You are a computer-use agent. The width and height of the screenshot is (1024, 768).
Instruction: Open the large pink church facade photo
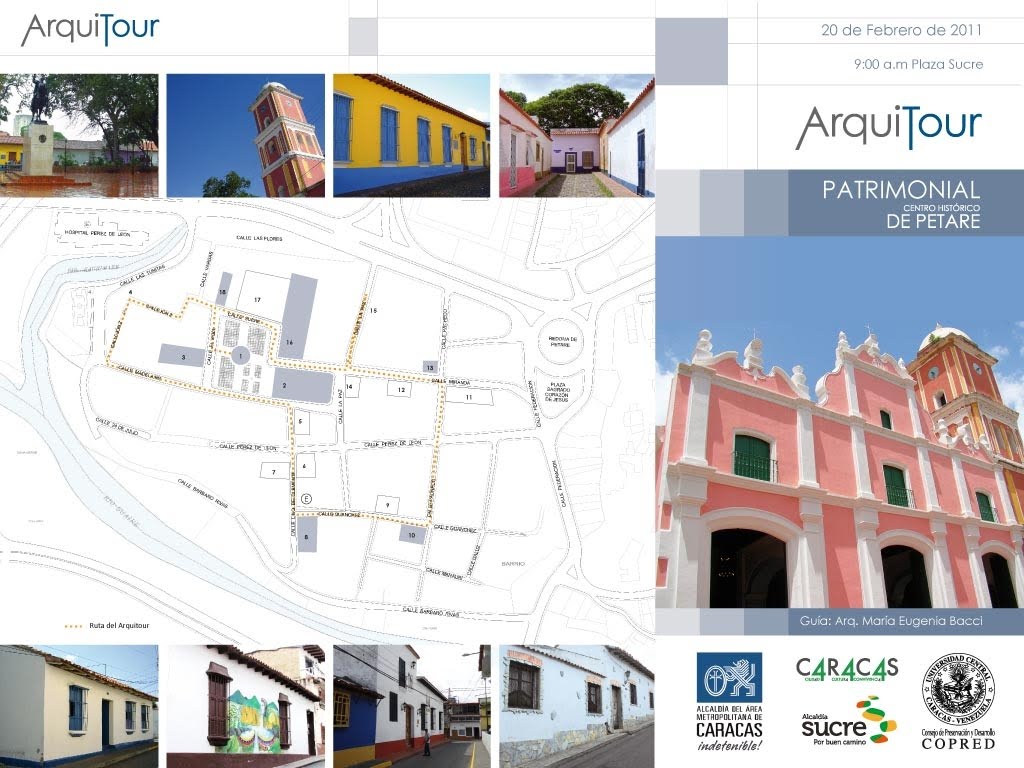[840, 422]
